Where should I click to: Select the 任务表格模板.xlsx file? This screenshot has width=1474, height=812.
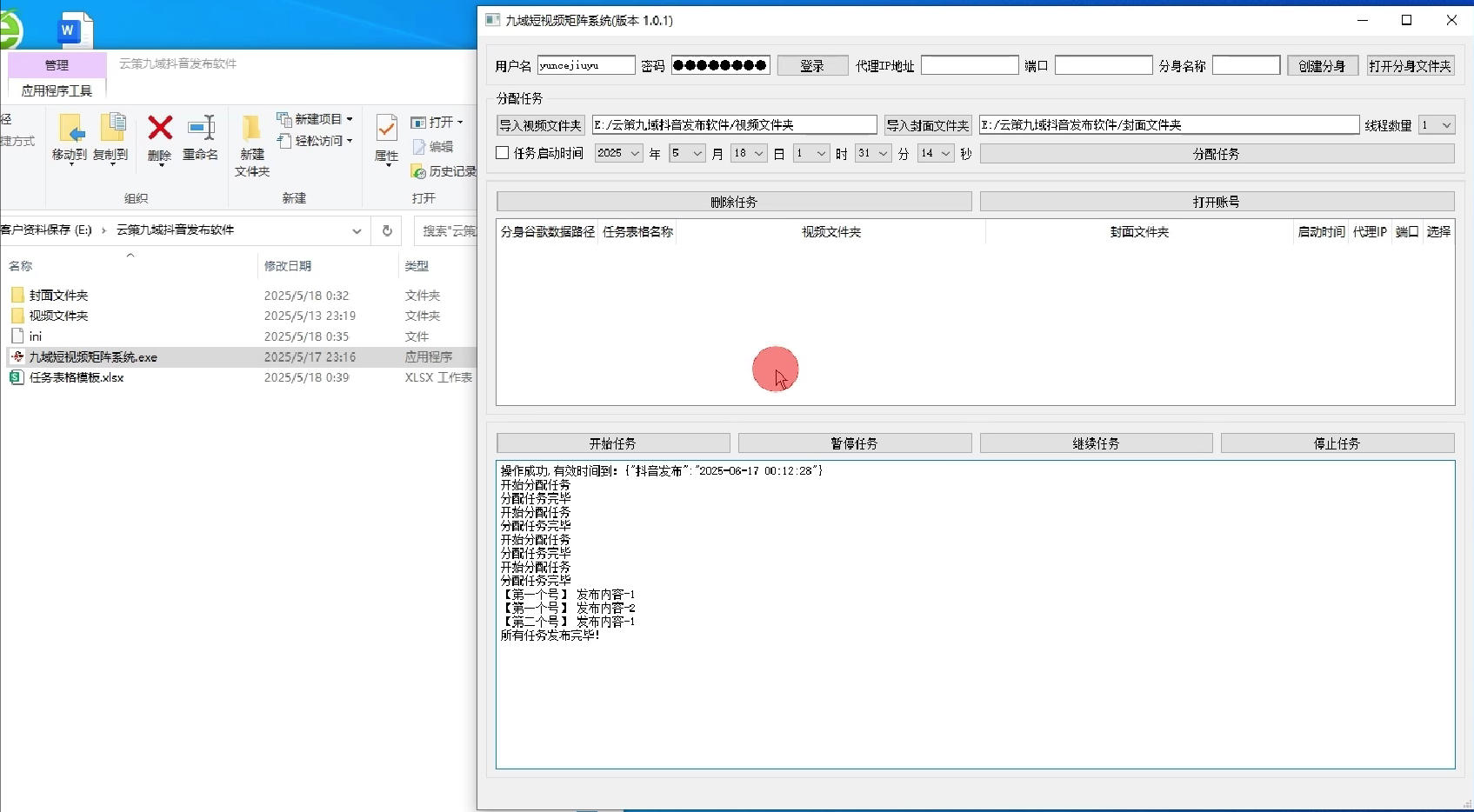click(x=77, y=377)
